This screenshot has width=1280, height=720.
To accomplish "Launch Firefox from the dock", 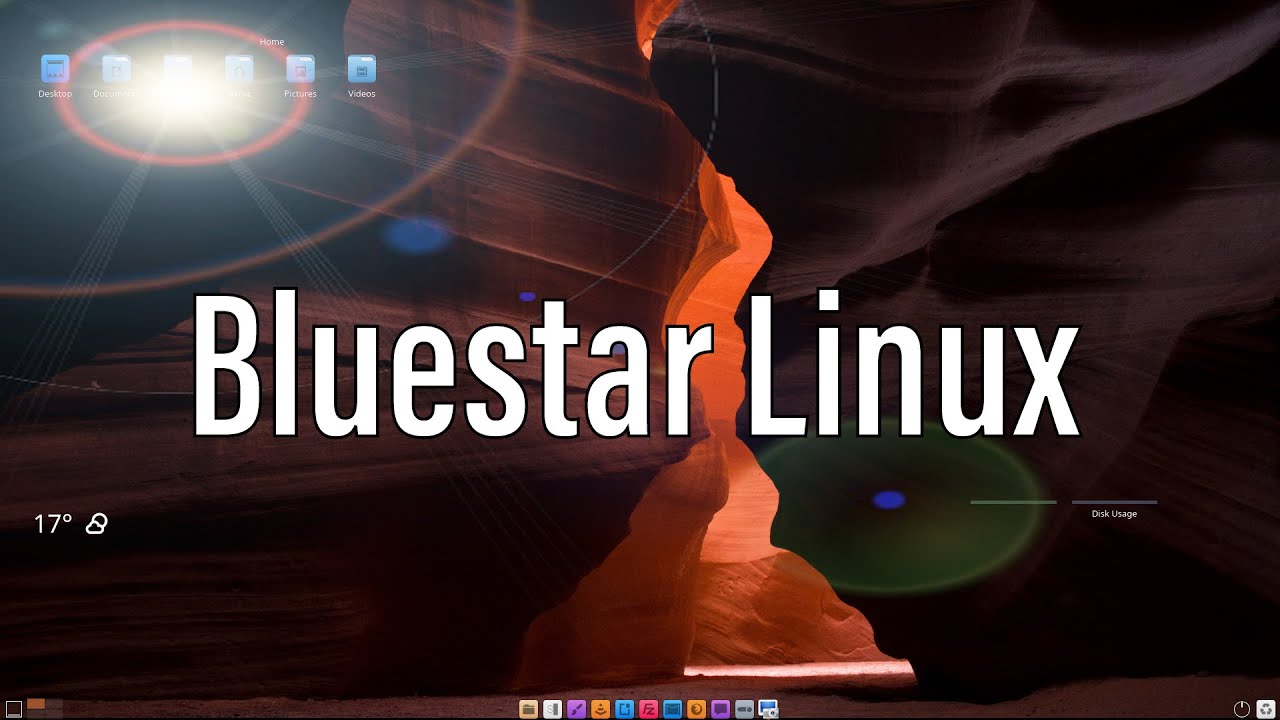I will pyautogui.click(x=697, y=709).
